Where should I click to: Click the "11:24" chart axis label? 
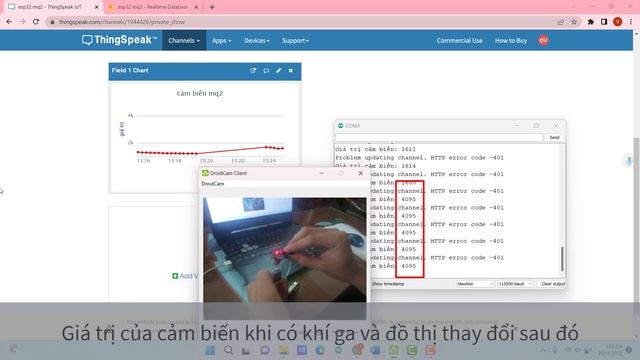pos(269,161)
